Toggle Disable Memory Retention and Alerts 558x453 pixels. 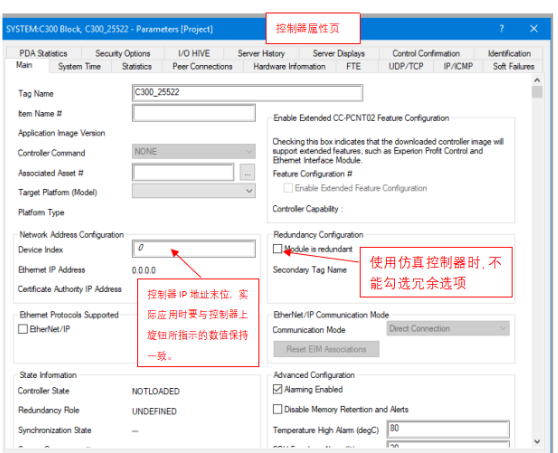click(x=278, y=409)
